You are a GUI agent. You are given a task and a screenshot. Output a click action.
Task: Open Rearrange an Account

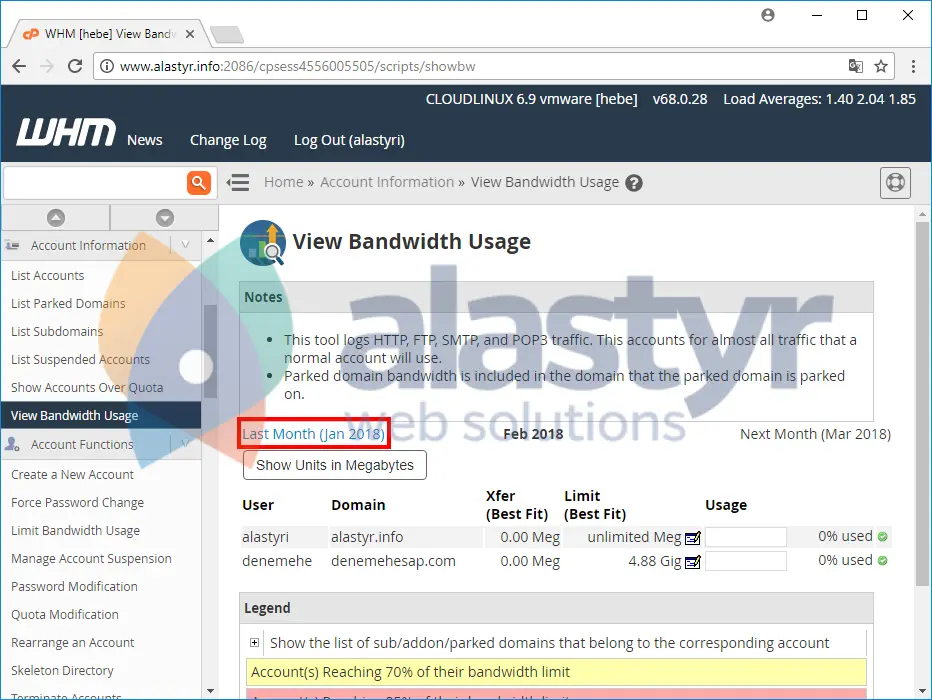tap(73, 643)
